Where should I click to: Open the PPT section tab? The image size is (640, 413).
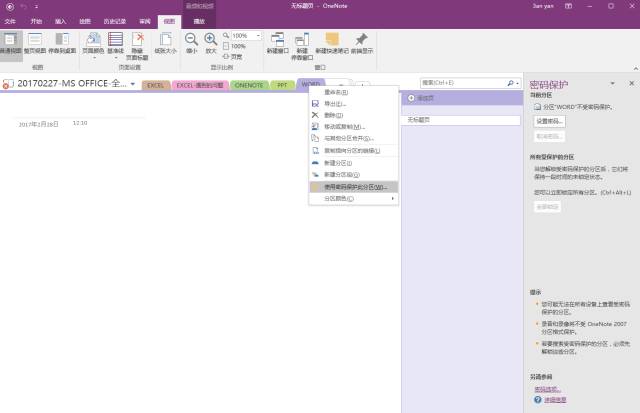[x=282, y=85]
